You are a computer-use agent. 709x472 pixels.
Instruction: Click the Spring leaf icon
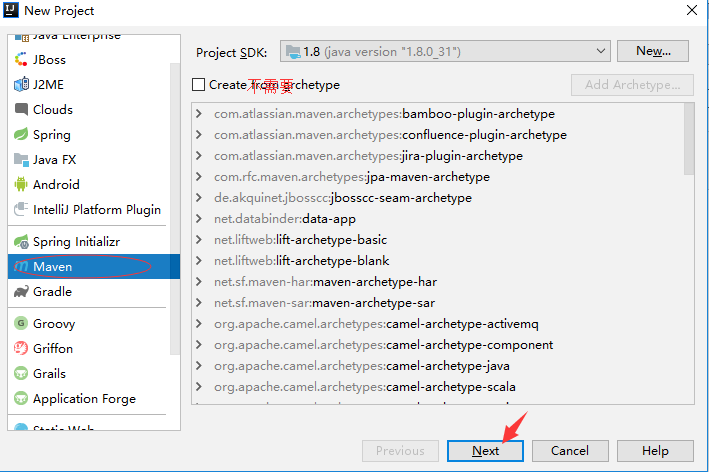pos(21,134)
